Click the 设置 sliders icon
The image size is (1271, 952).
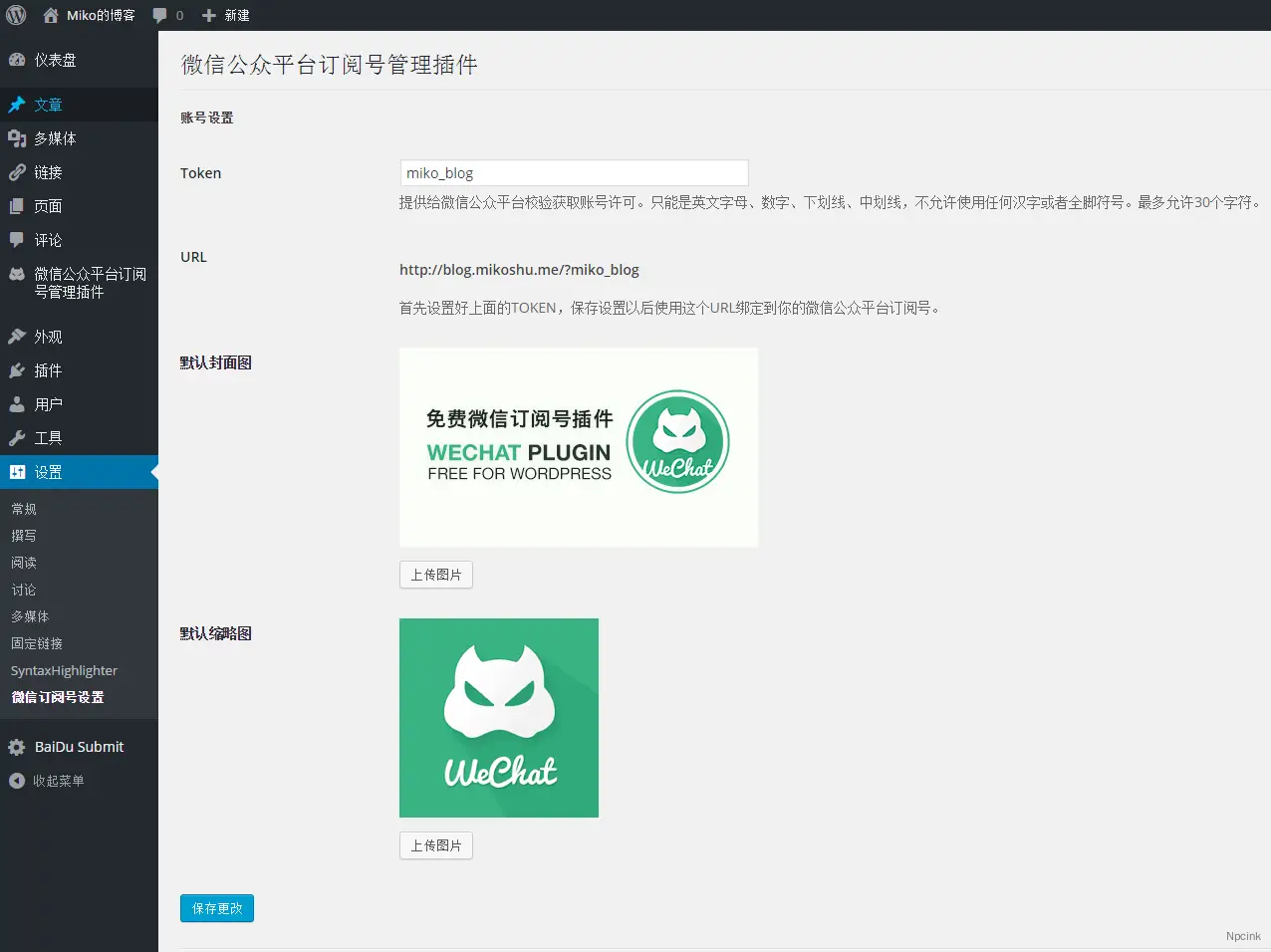pyautogui.click(x=17, y=472)
